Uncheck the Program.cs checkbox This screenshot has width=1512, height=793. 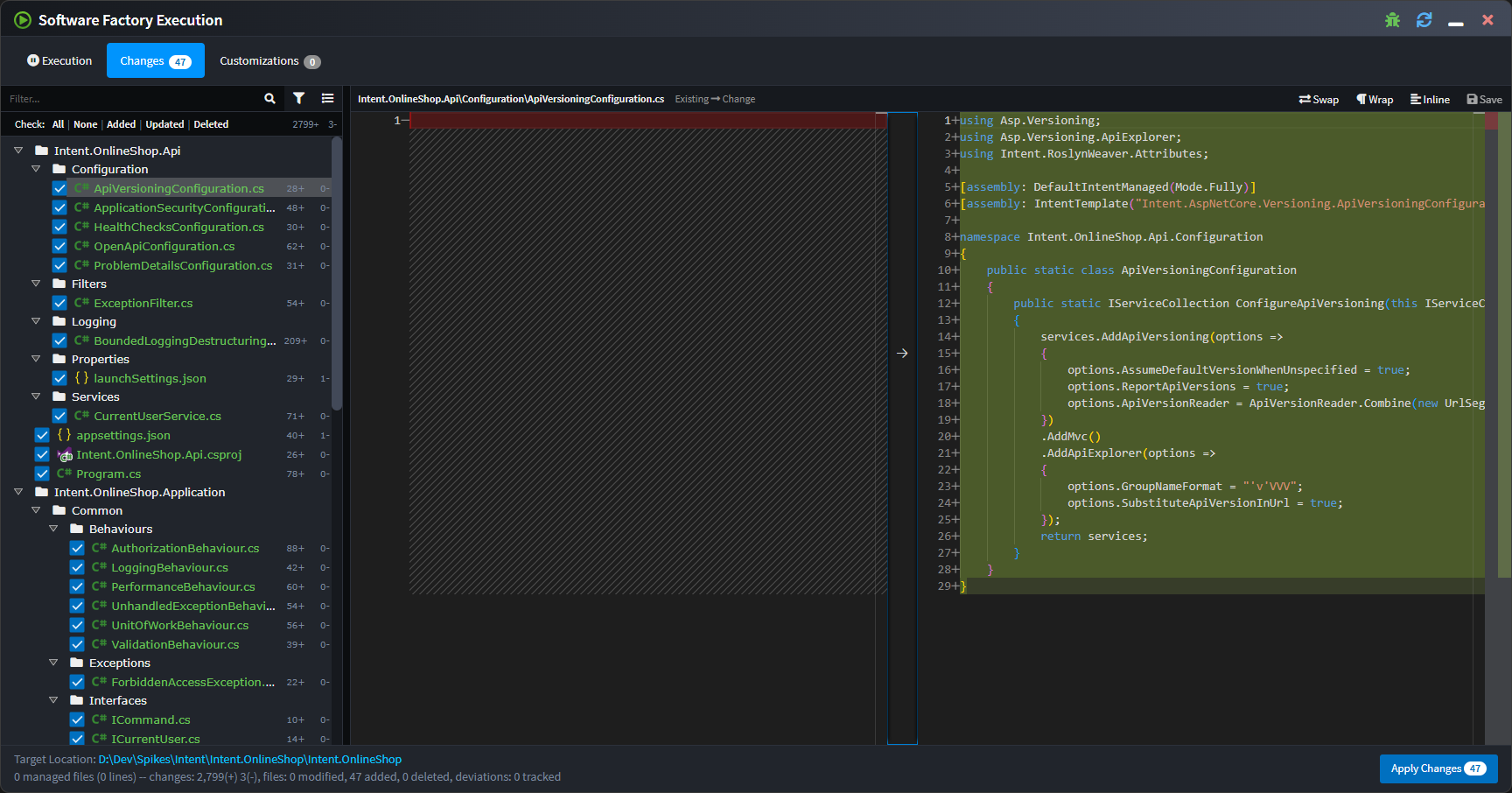[x=42, y=474]
